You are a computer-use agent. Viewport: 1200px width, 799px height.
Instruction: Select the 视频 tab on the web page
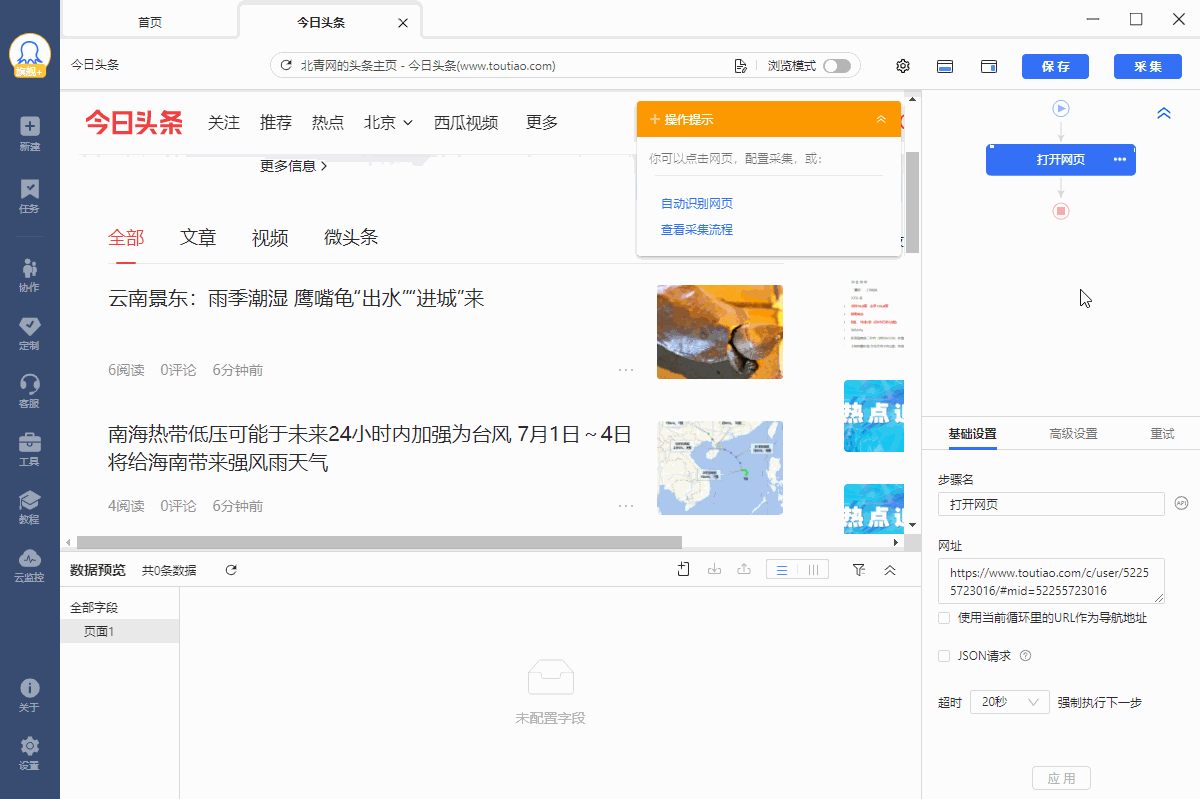(270, 237)
